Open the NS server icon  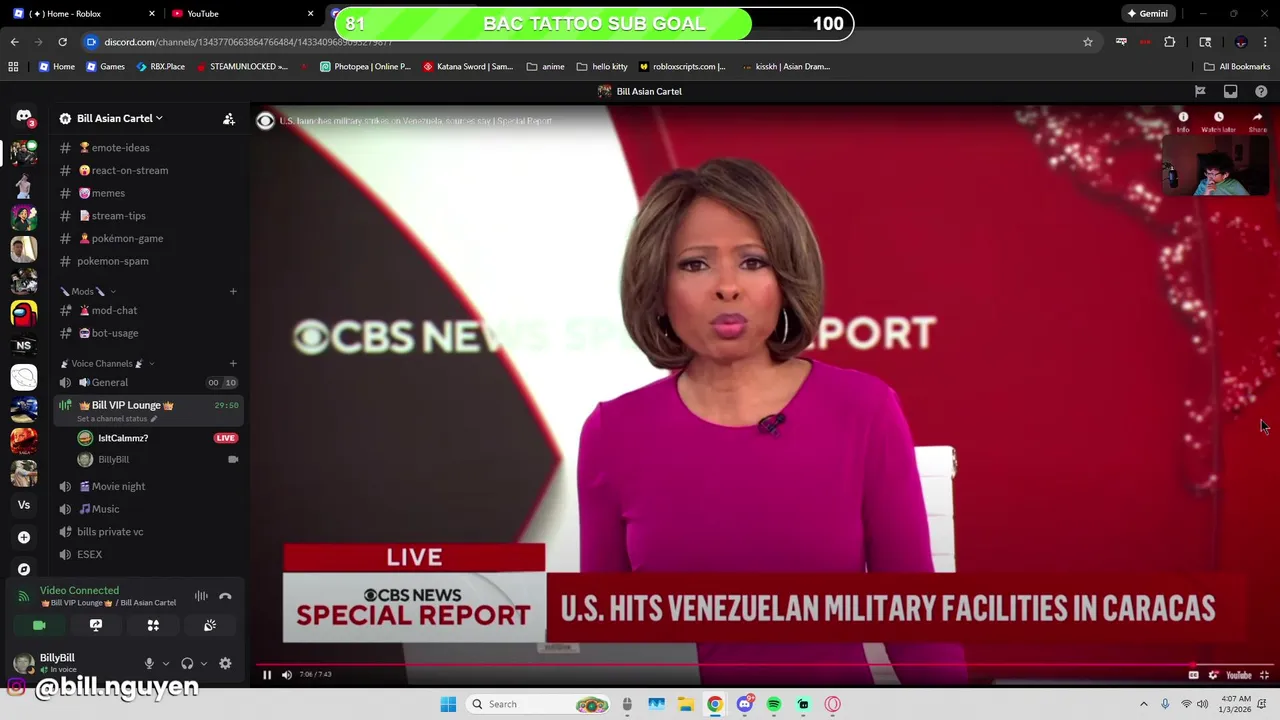24,345
